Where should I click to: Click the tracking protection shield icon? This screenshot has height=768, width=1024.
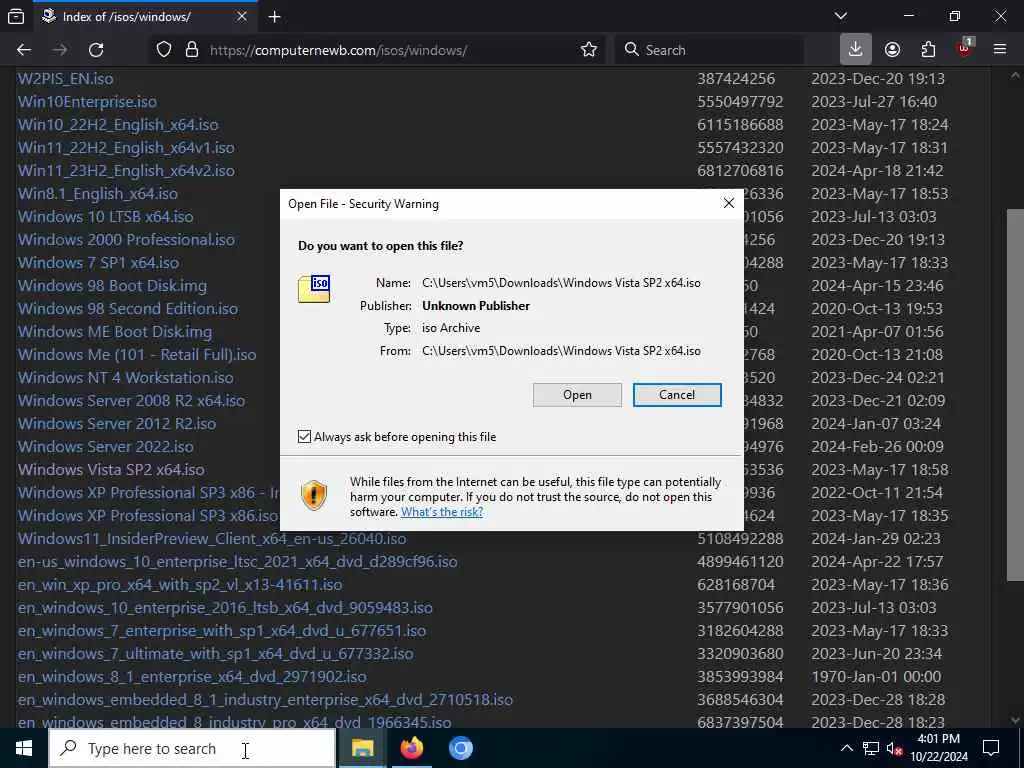click(164, 50)
